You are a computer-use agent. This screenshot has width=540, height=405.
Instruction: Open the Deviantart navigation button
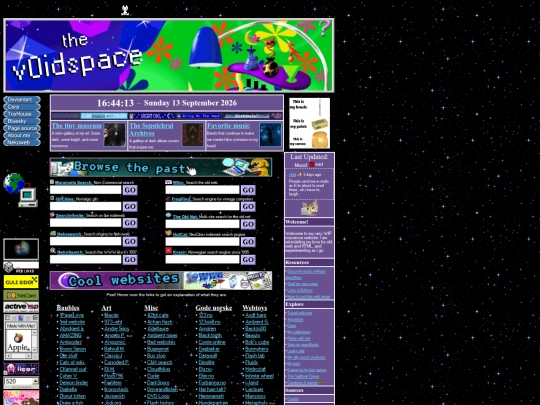tap(22, 100)
